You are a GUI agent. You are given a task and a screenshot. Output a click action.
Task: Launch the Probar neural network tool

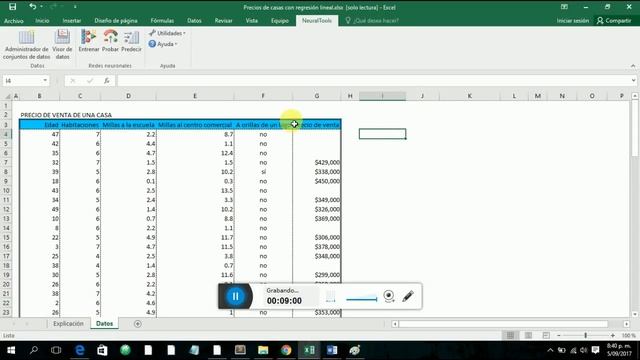(110, 41)
